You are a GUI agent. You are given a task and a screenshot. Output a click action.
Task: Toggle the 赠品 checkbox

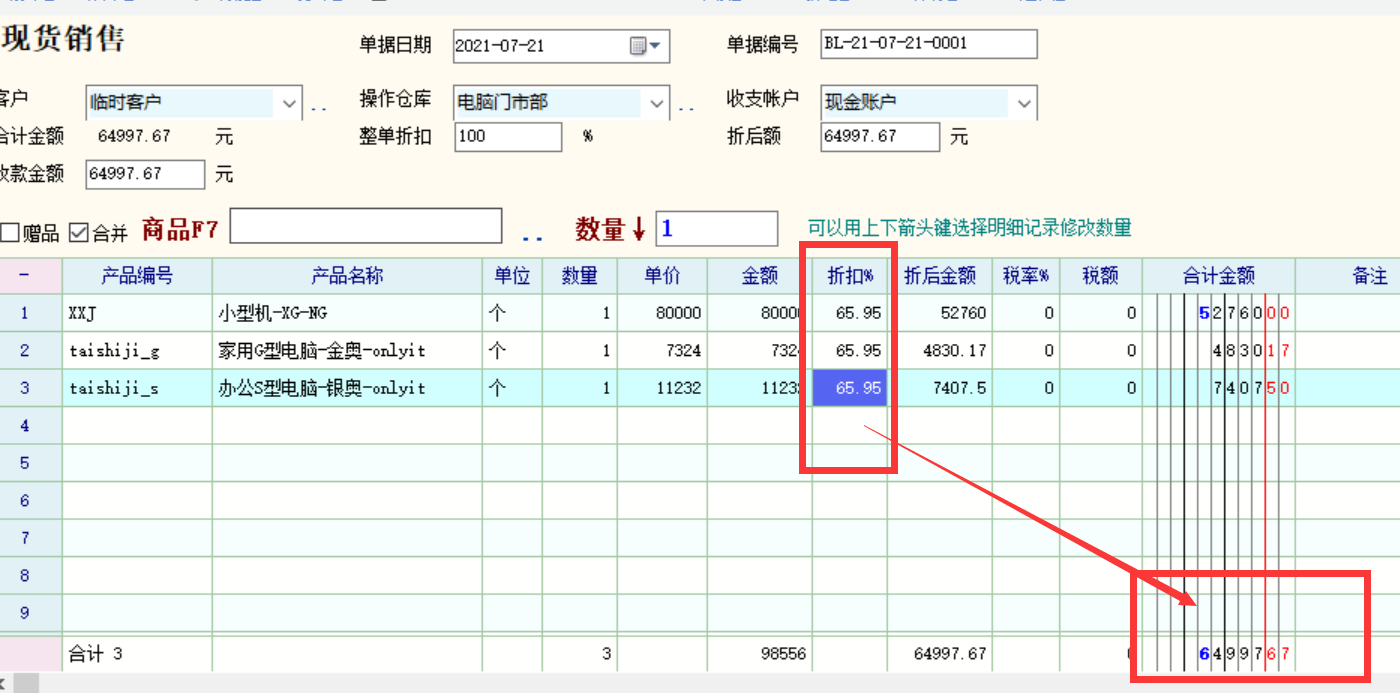pos(11,233)
